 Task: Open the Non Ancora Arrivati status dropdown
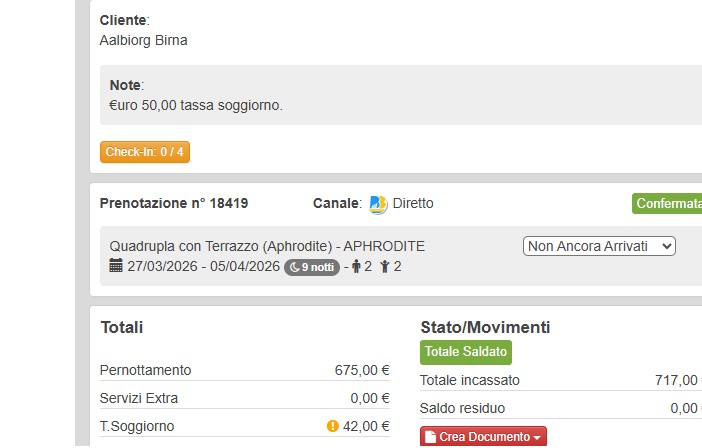pyautogui.click(x=599, y=246)
